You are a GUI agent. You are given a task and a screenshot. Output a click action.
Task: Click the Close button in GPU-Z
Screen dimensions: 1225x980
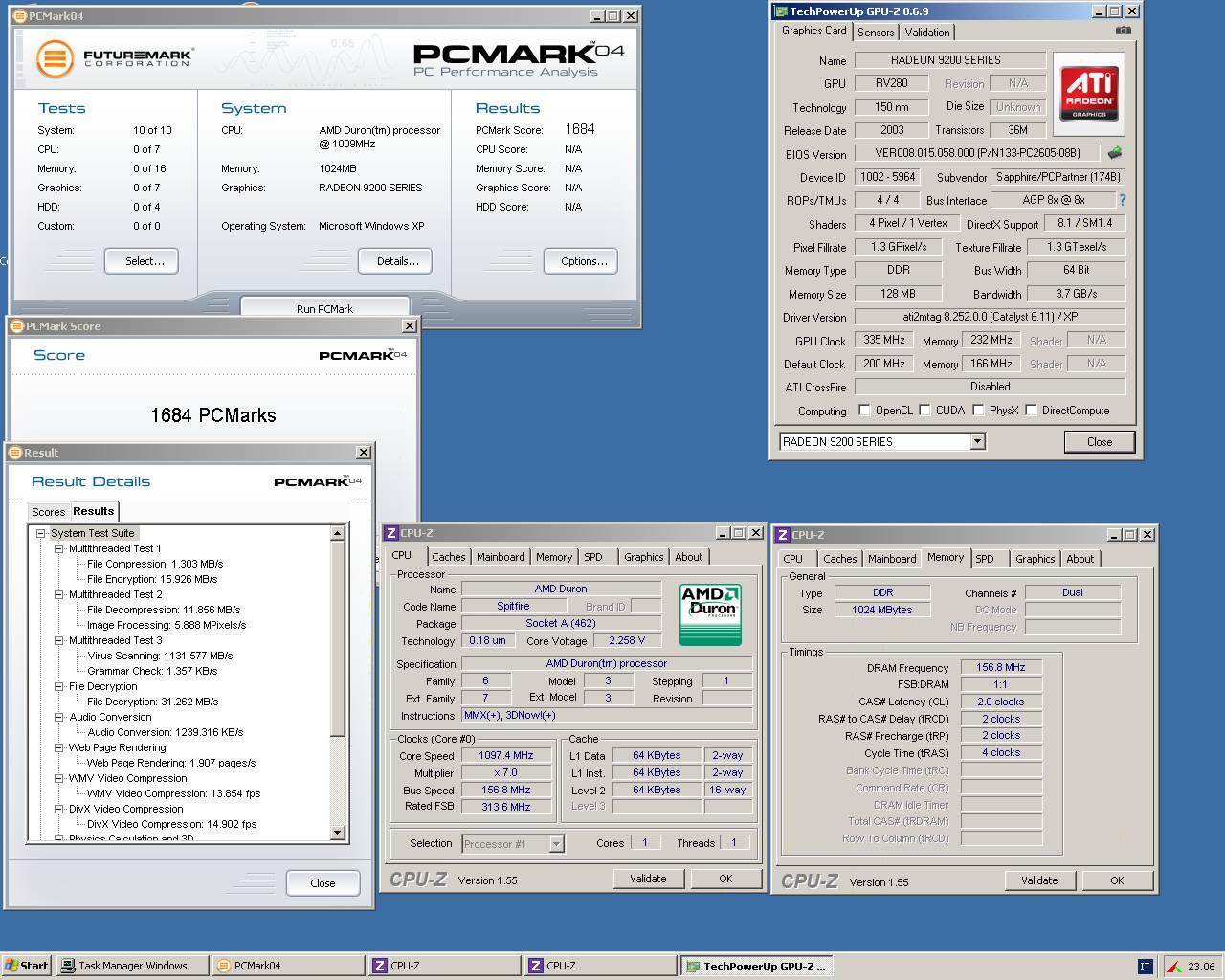pyautogui.click(x=1100, y=442)
